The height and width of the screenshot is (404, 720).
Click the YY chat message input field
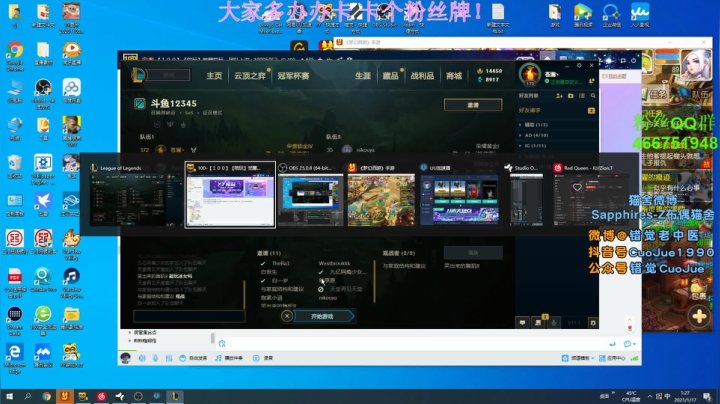(413, 343)
